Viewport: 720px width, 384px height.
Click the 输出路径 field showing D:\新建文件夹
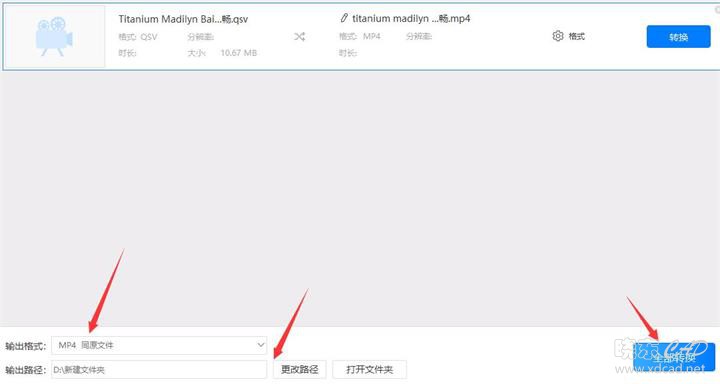[159, 369]
